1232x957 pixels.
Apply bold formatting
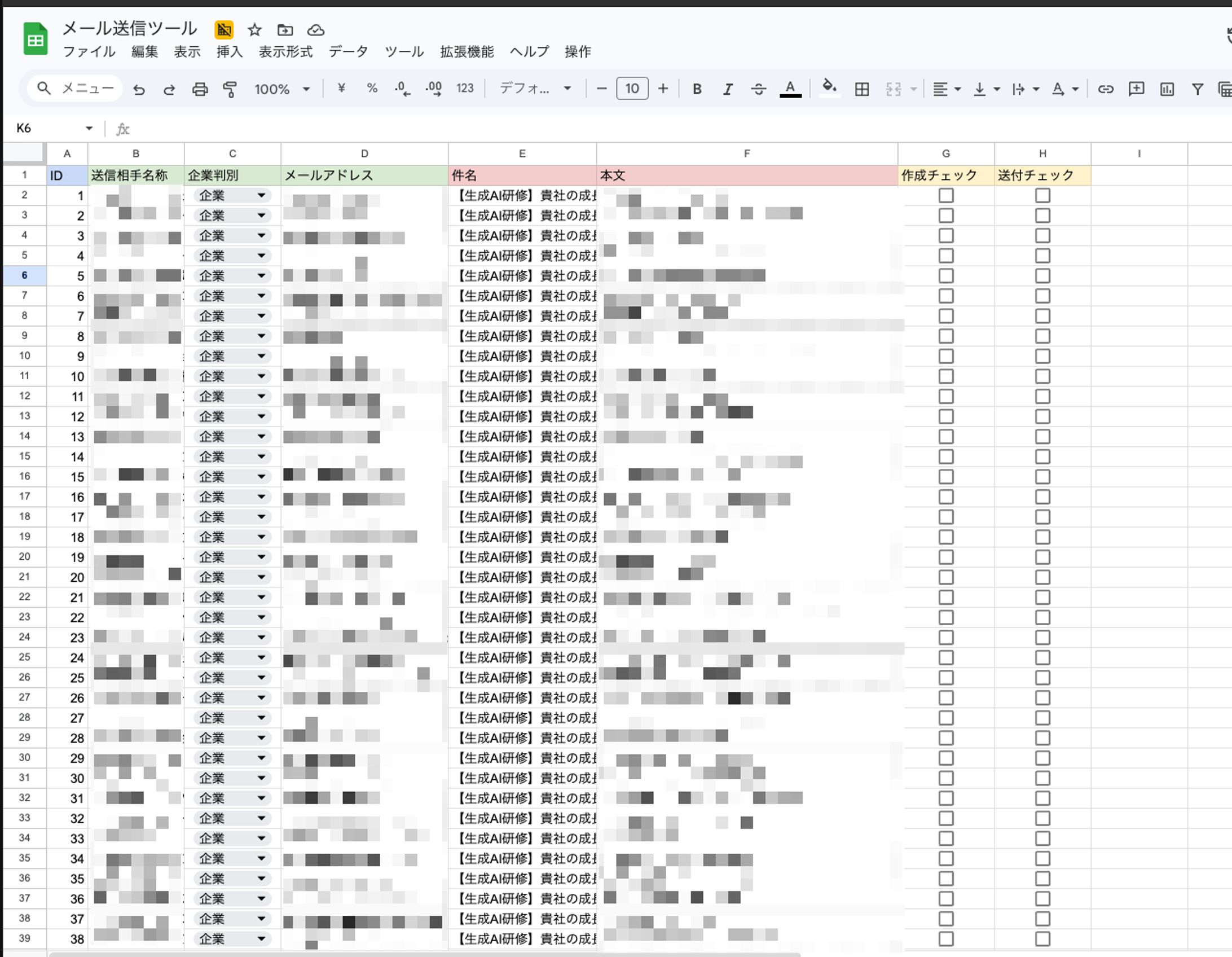click(697, 89)
